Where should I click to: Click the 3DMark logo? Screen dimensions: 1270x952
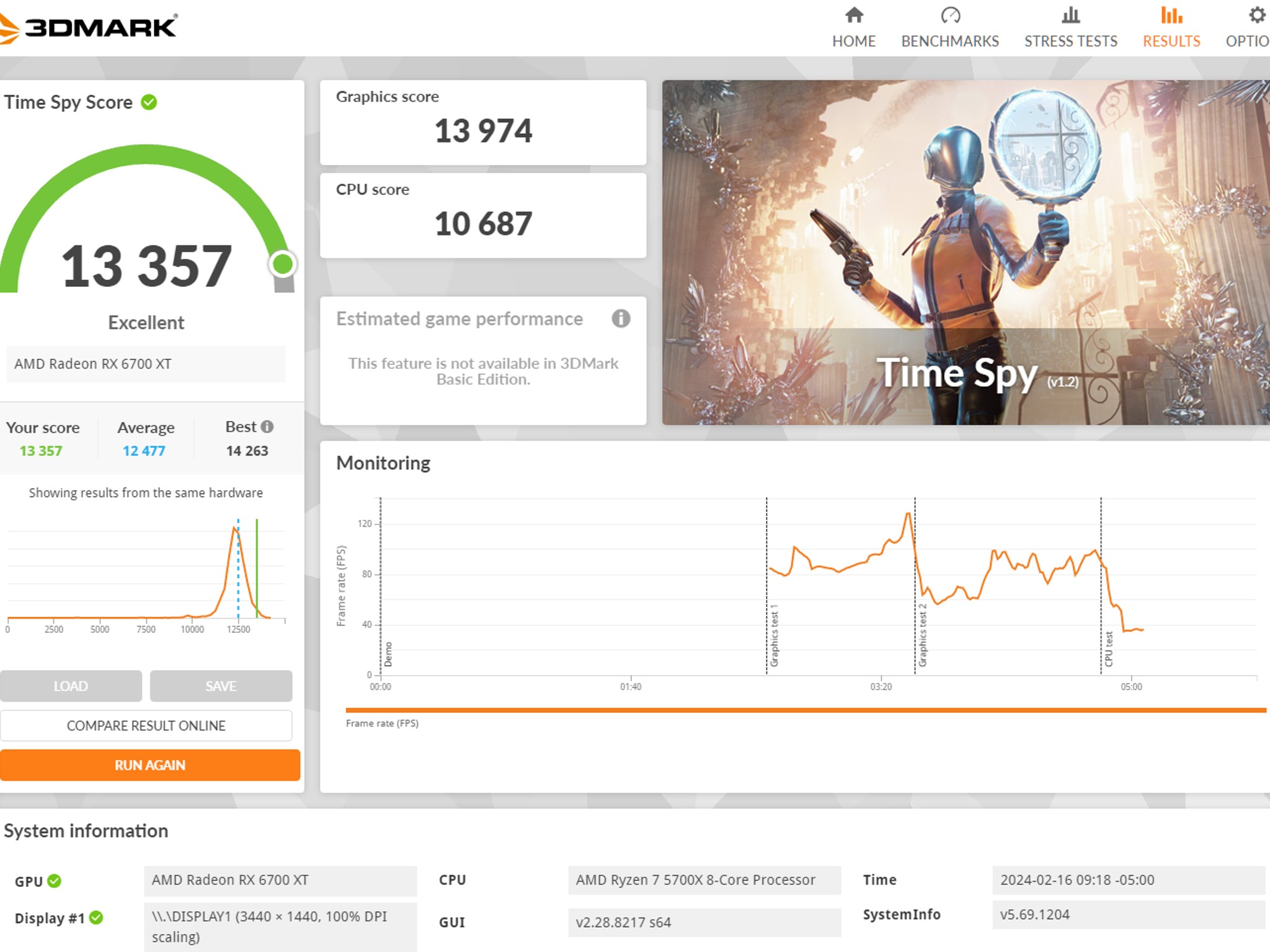pos(89,27)
